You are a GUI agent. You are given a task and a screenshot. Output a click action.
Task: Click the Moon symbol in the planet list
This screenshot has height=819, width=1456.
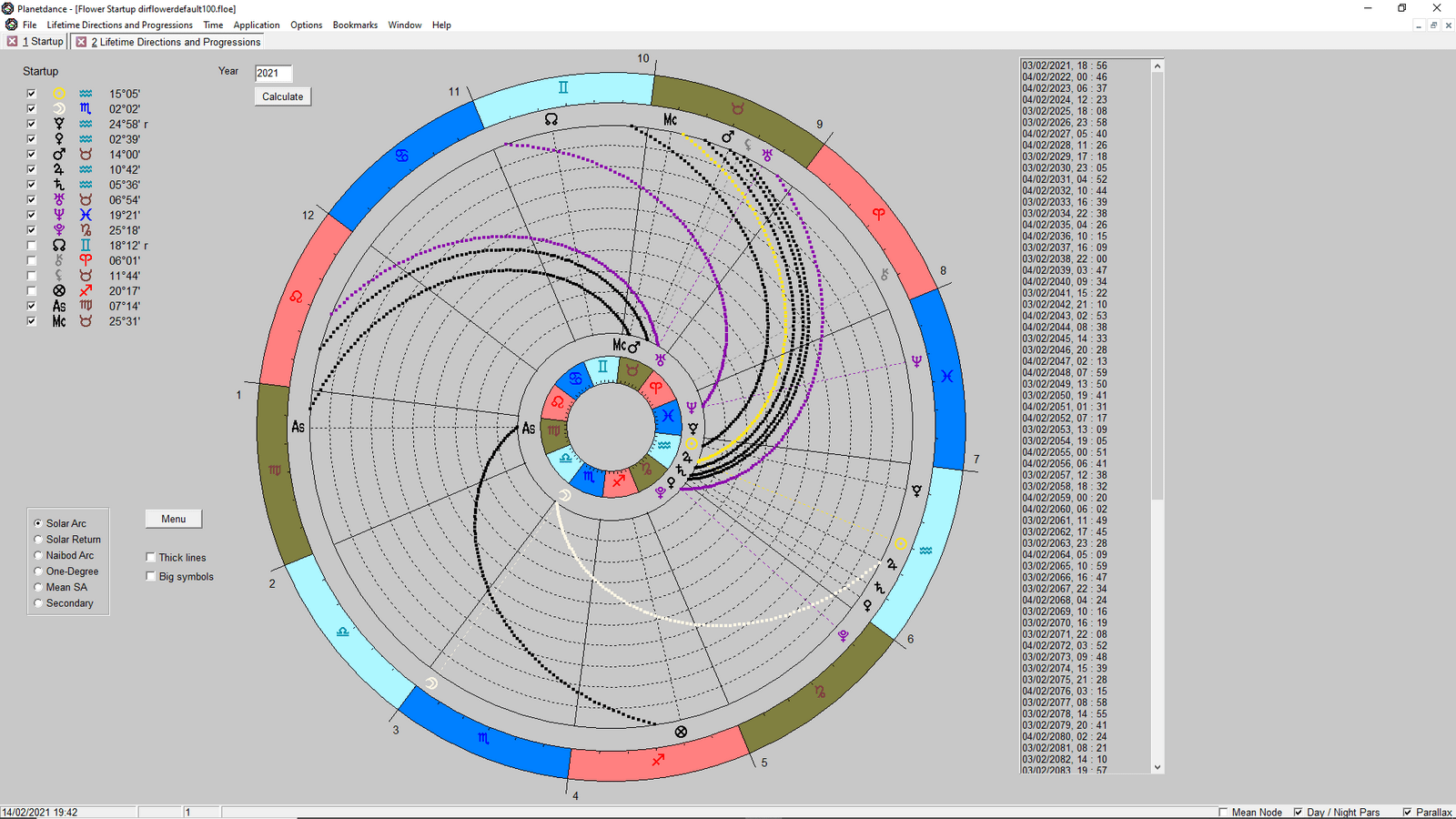58,108
